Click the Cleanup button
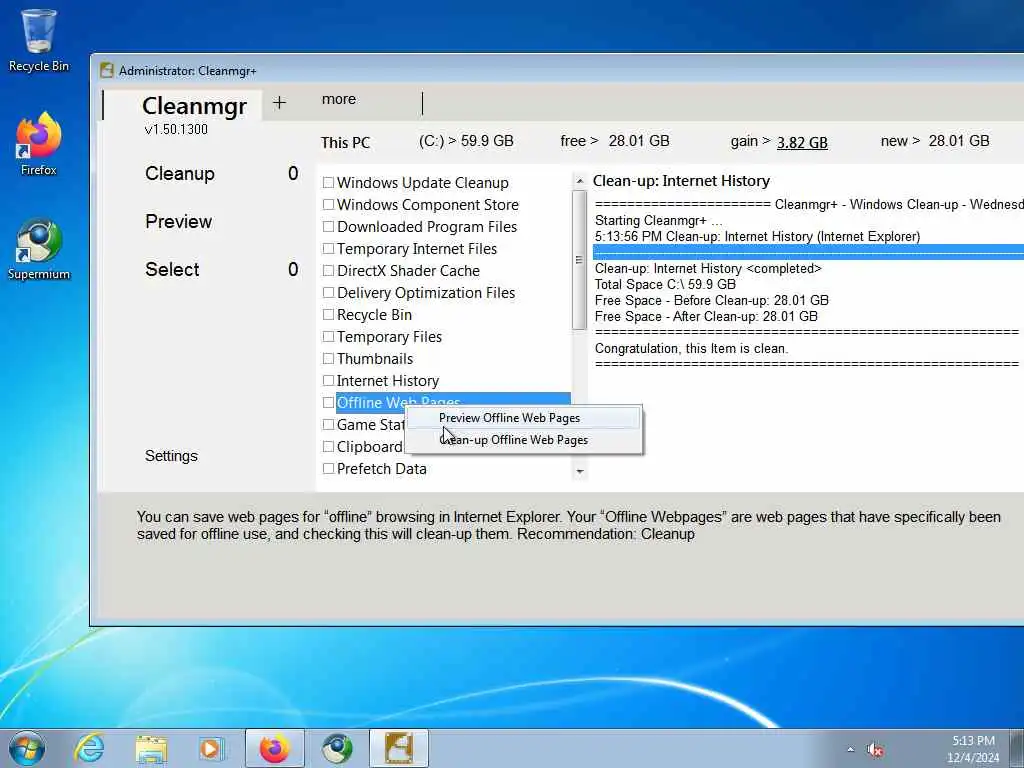This screenshot has width=1024, height=768. pyautogui.click(x=180, y=174)
